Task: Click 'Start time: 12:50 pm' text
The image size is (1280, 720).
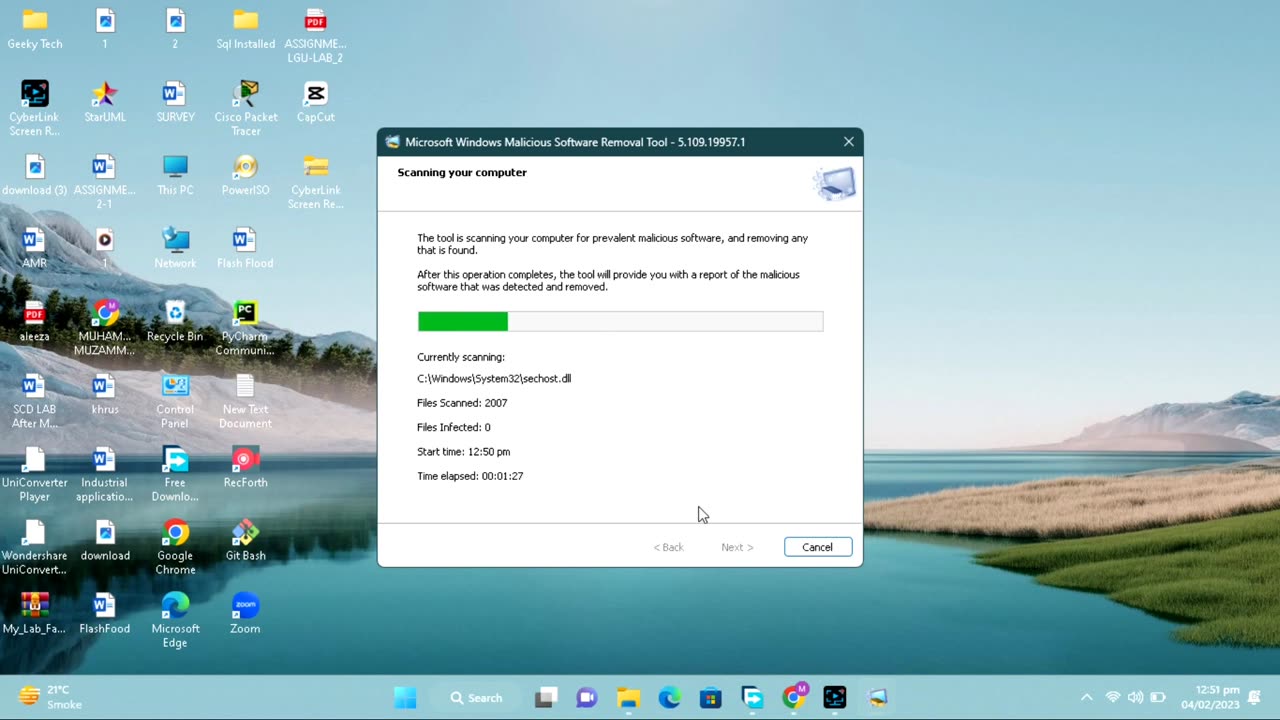Action: (x=463, y=452)
